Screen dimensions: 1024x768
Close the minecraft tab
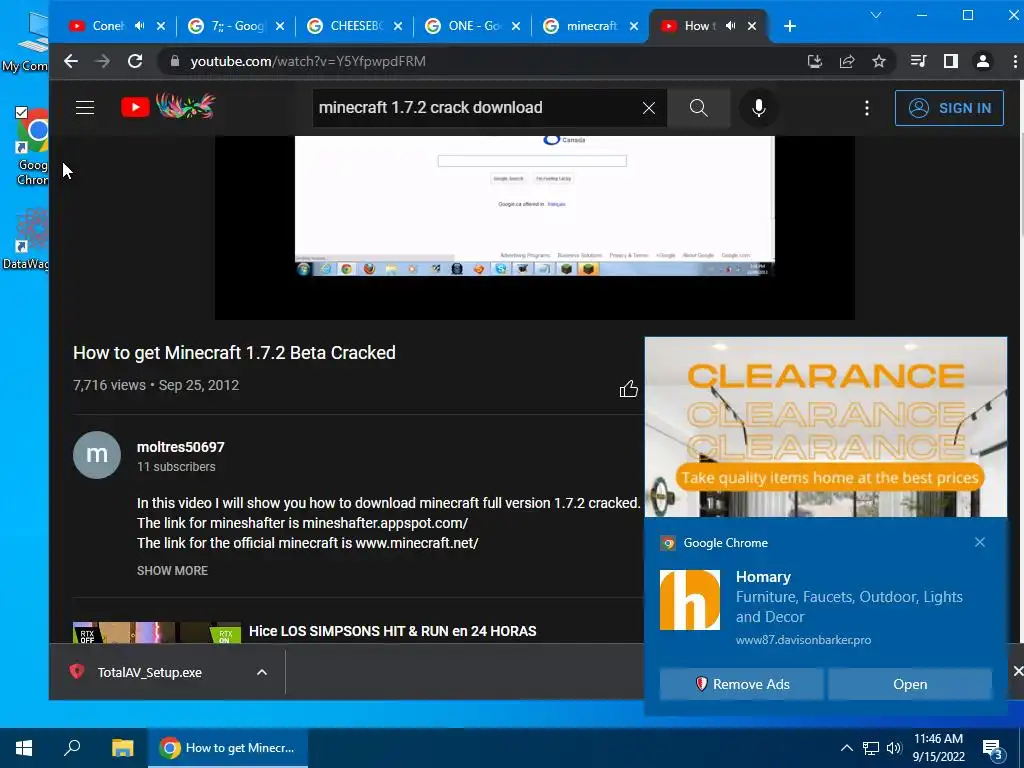633,26
